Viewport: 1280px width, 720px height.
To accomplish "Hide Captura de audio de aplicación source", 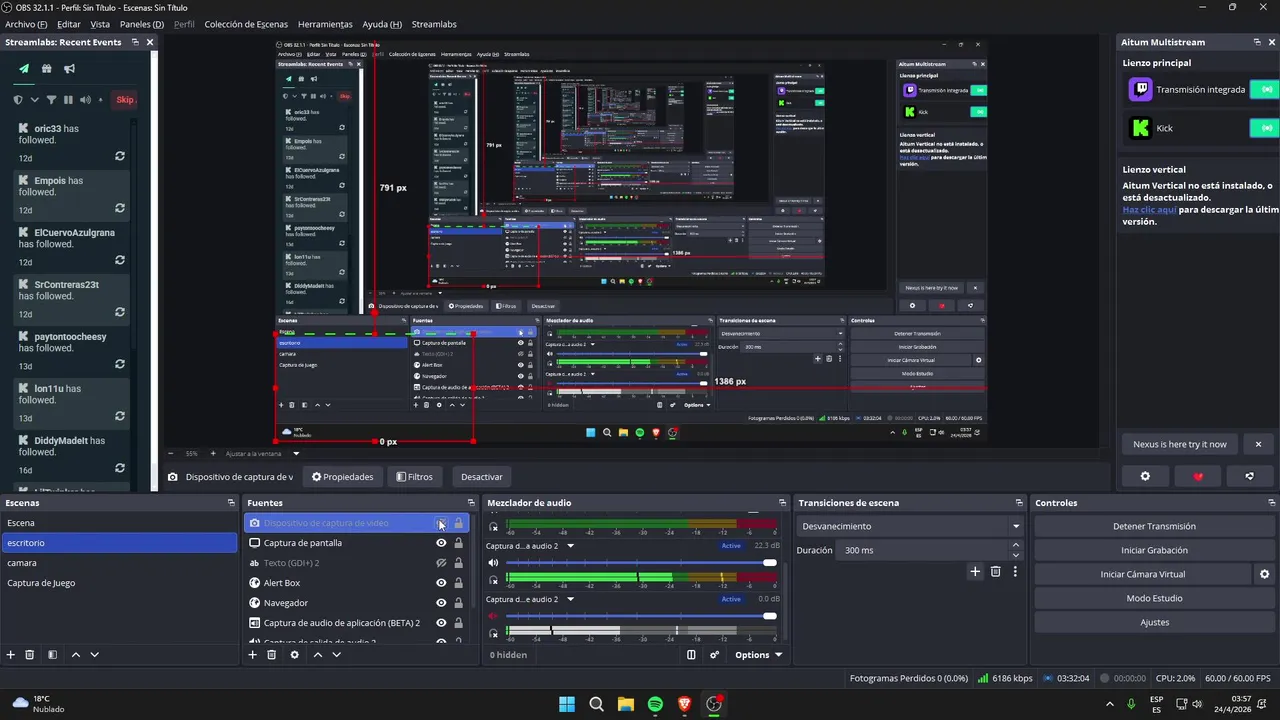I will pos(441,623).
